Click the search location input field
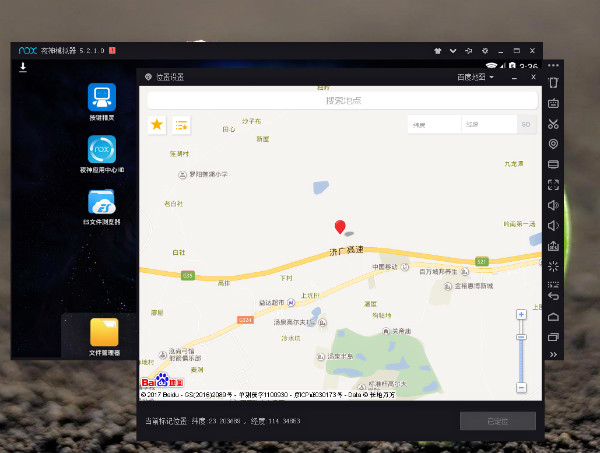Image resolution: width=600 pixels, height=453 pixels. 343,100
